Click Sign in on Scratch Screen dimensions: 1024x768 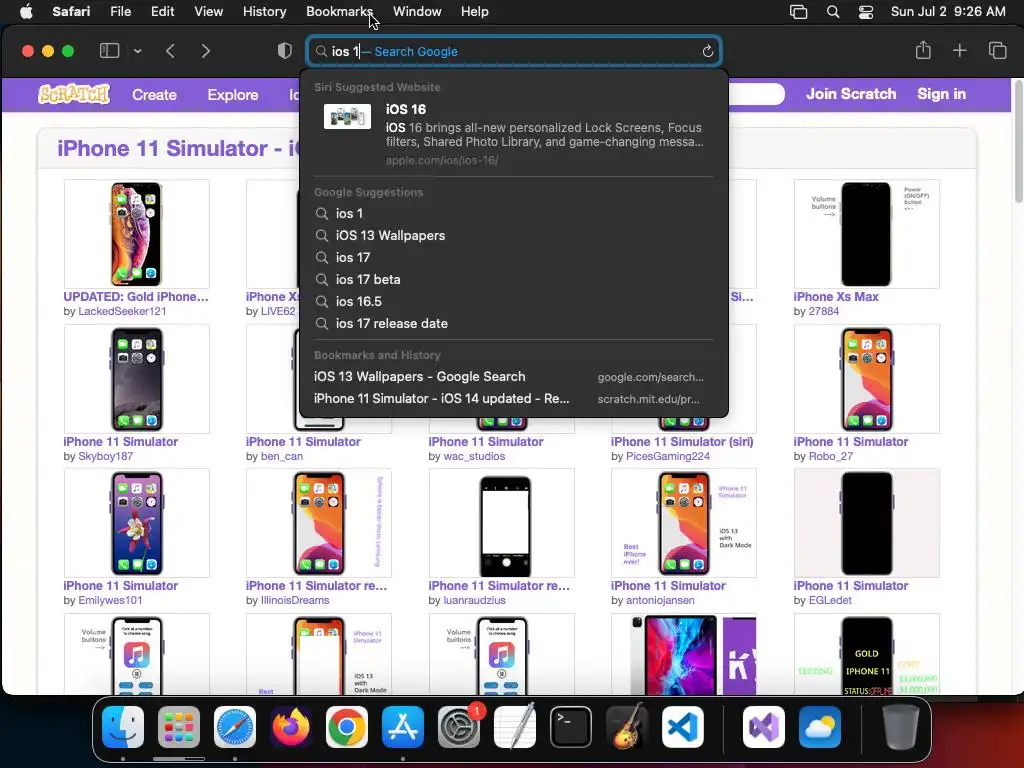941,94
